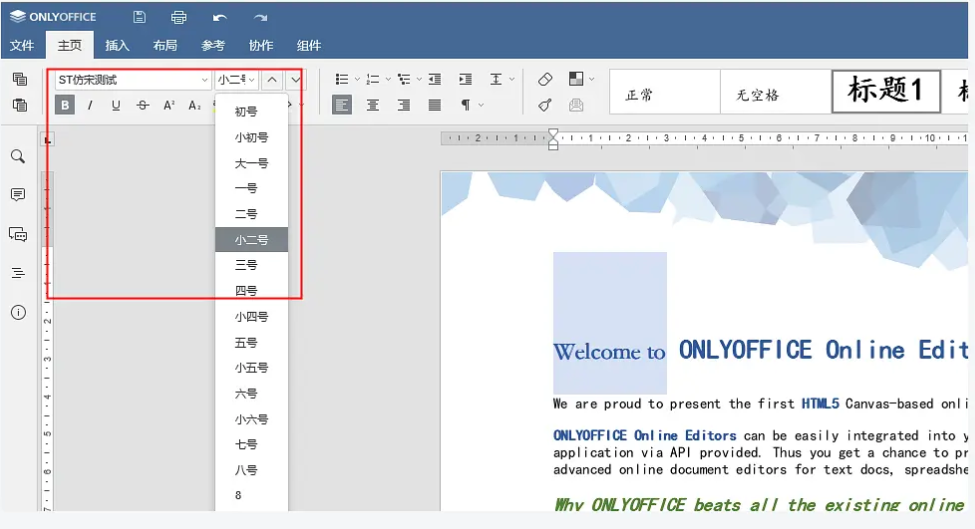The width and height of the screenshot is (975, 529).
Task: Decrease font size with down arrow
Action: (x=295, y=80)
